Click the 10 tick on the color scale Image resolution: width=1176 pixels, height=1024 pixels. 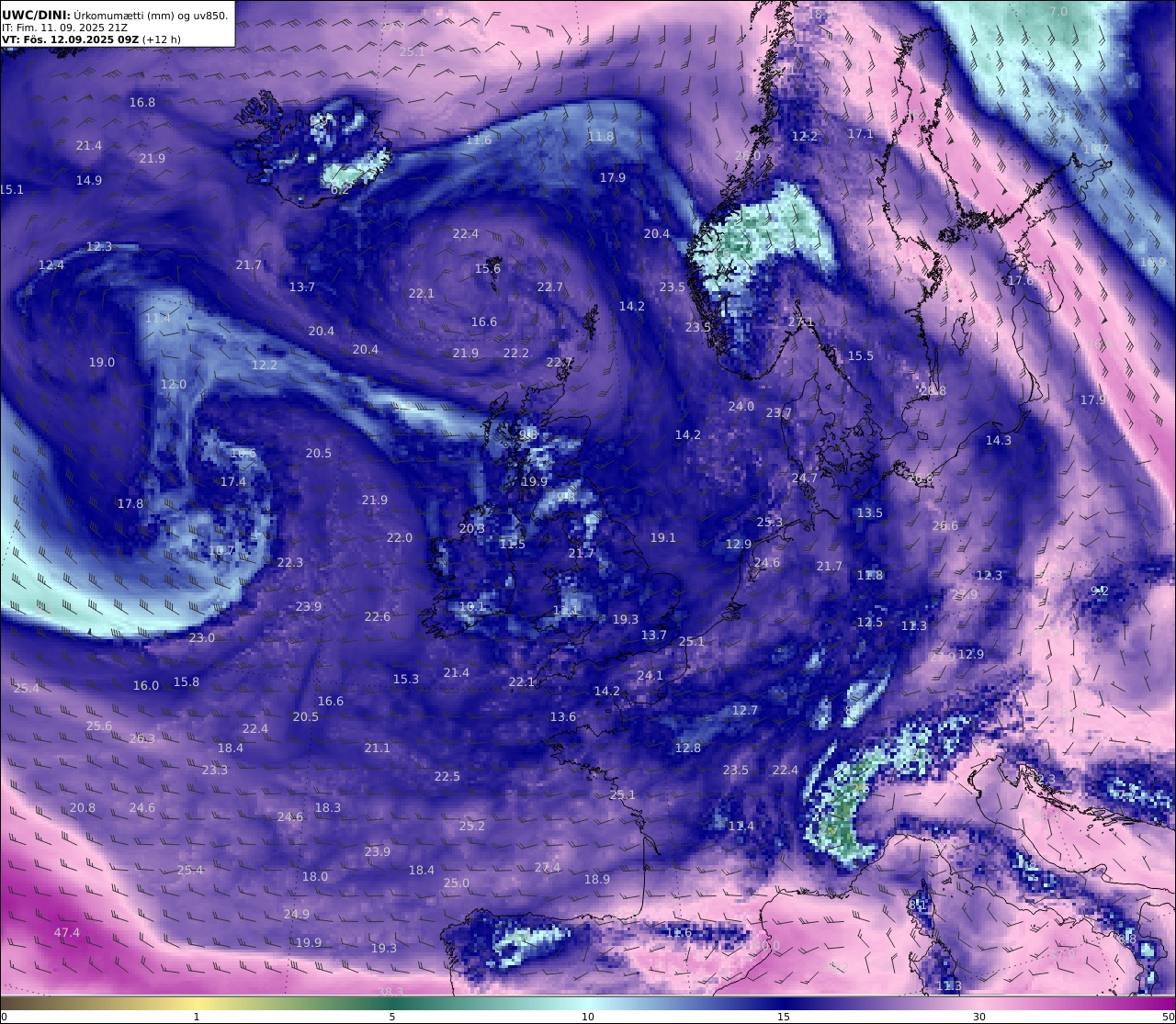pos(588,1017)
